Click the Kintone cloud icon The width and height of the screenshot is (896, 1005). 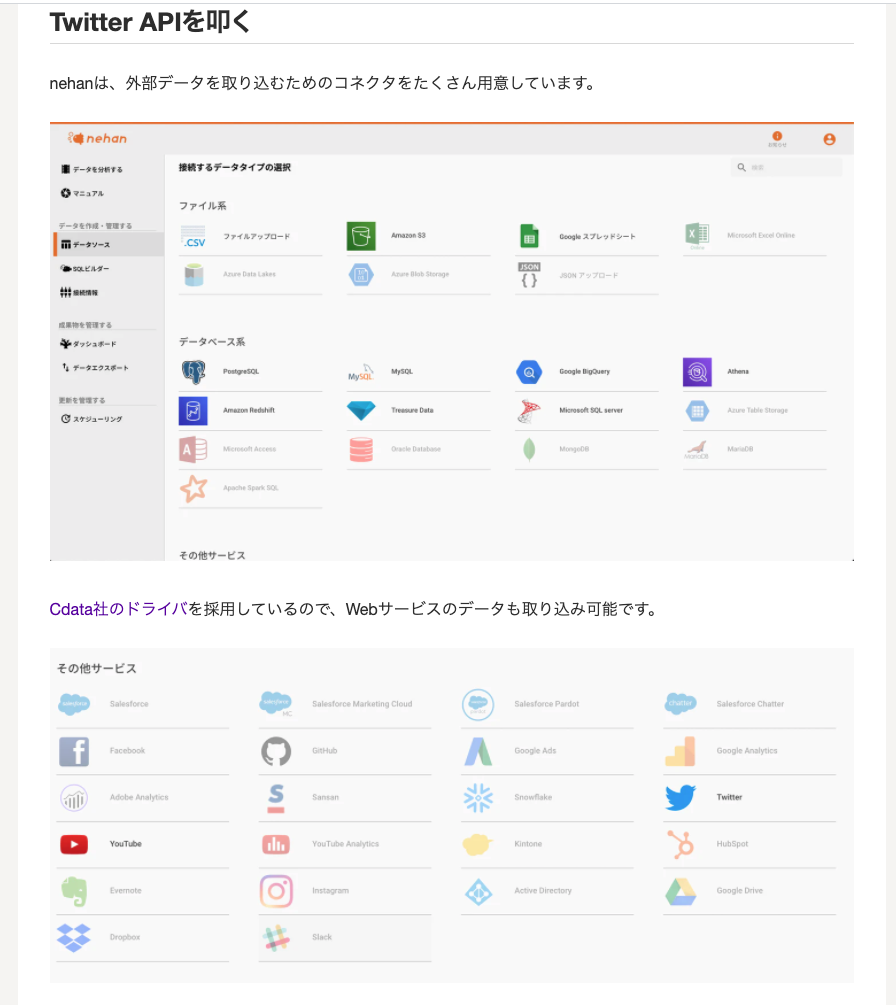tap(478, 845)
